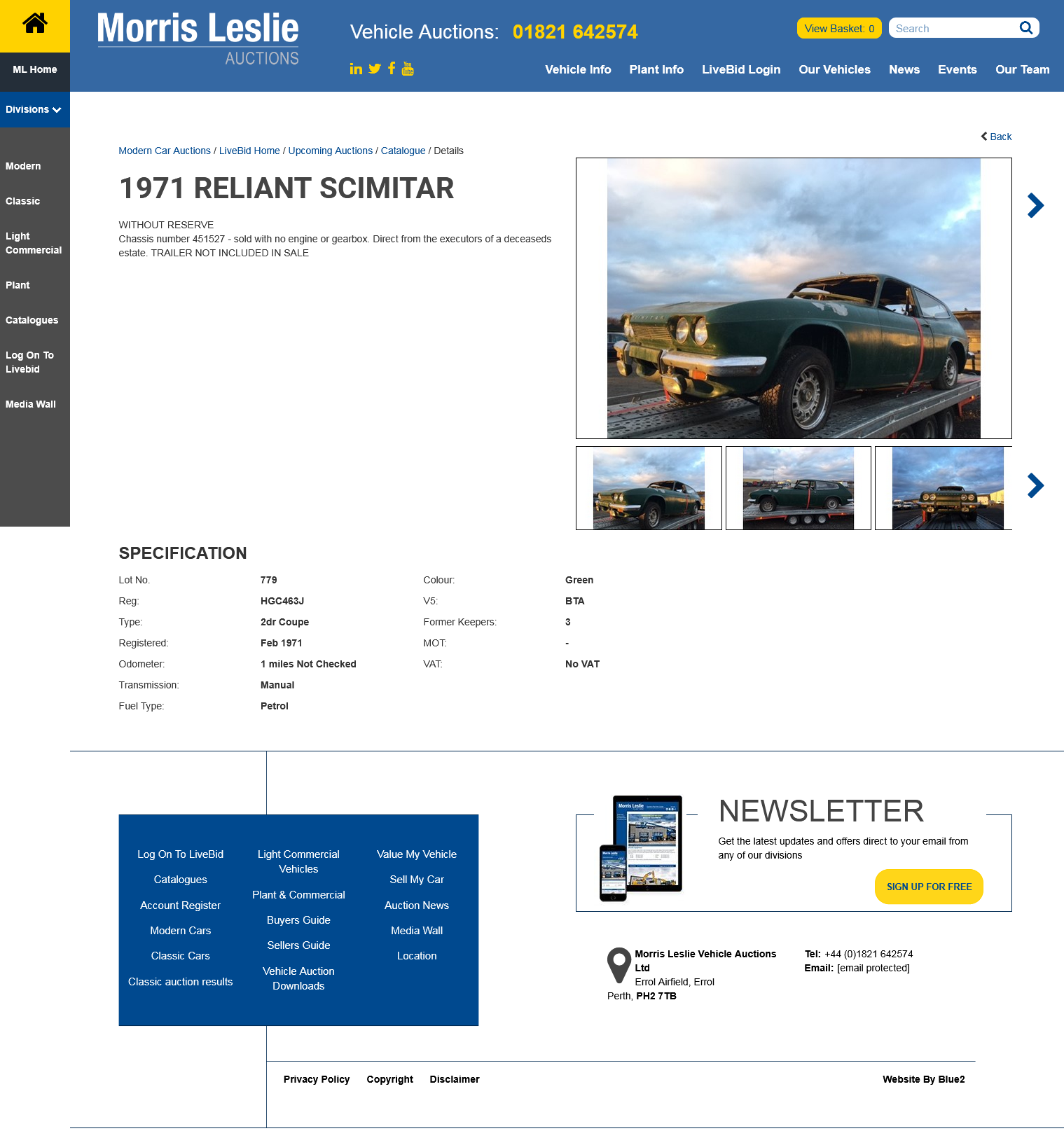This screenshot has width=1064, height=1138.
Task: Select first thumbnail of the Scimitar
Action: click(649, 488)
